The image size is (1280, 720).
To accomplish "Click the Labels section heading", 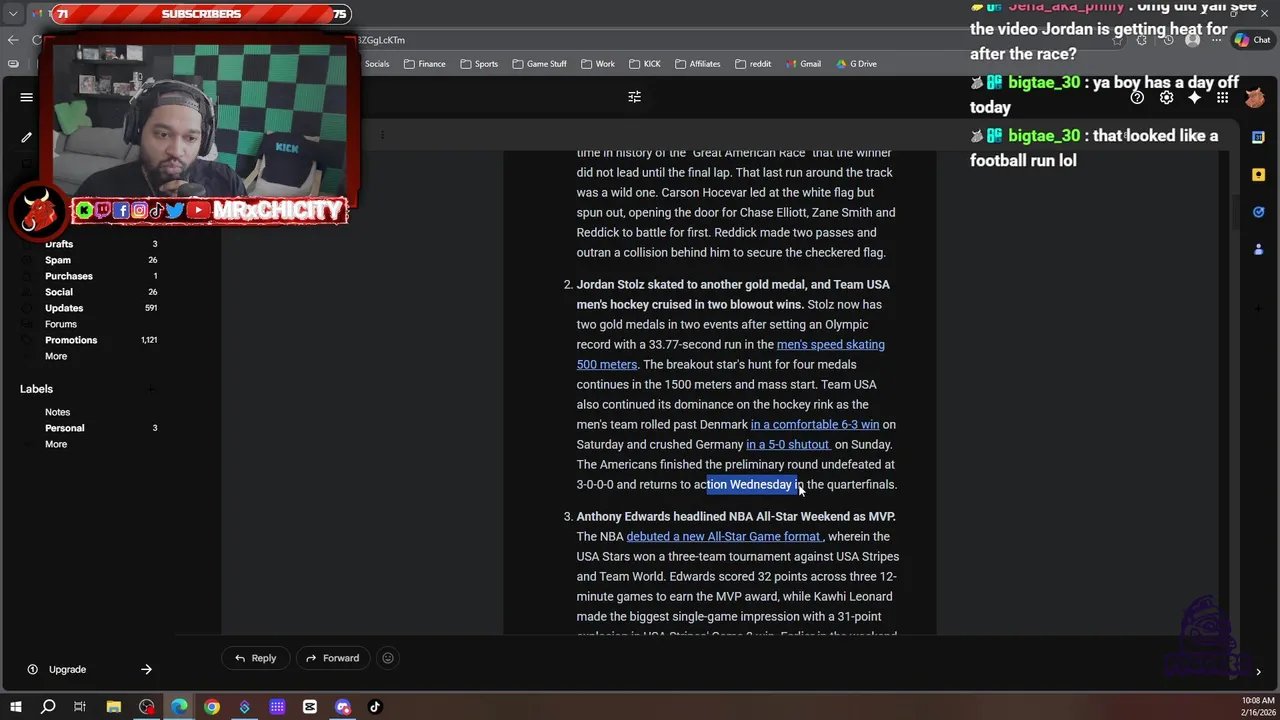I will coord(36,389).
